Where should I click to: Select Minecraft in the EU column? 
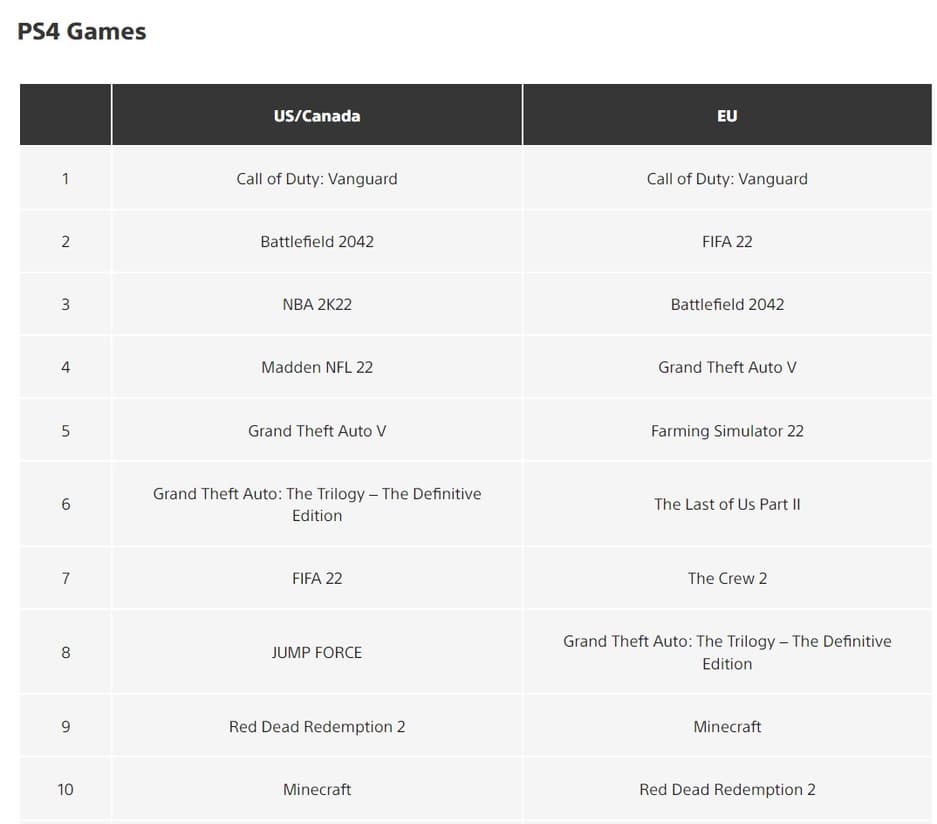(x=727, y=727)
